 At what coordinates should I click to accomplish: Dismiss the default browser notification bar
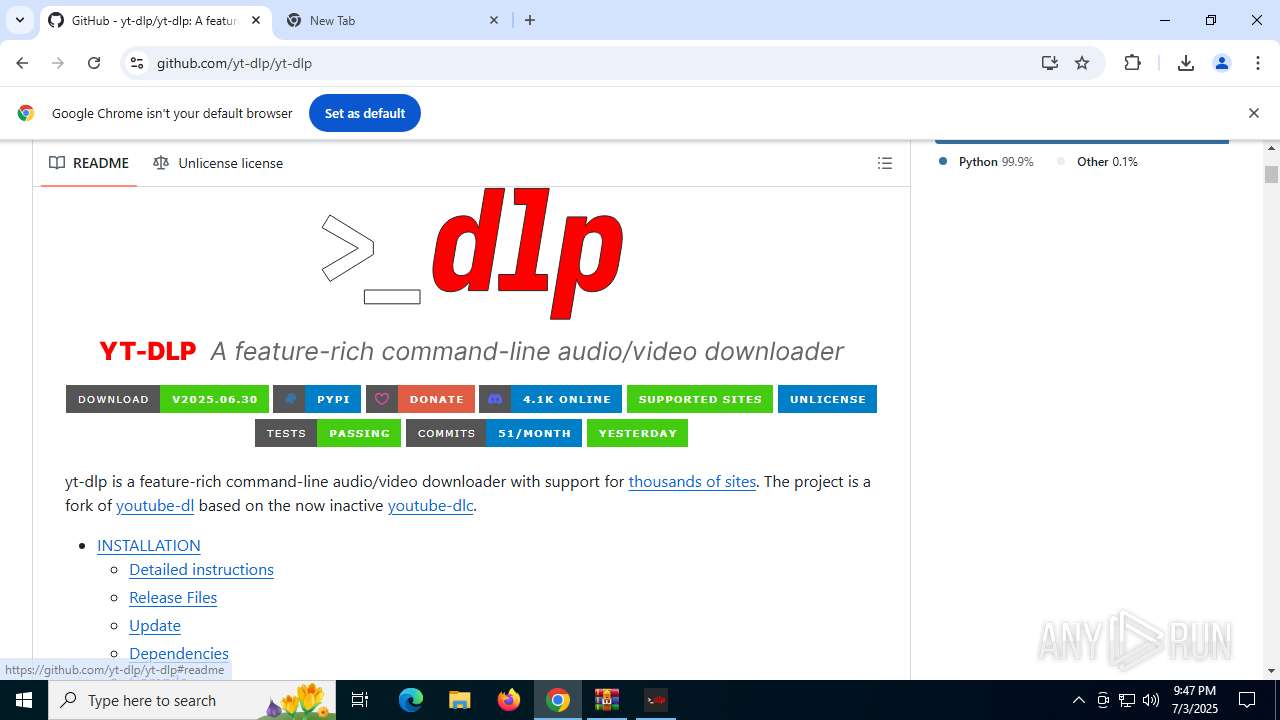click(x=1253, y=113)
